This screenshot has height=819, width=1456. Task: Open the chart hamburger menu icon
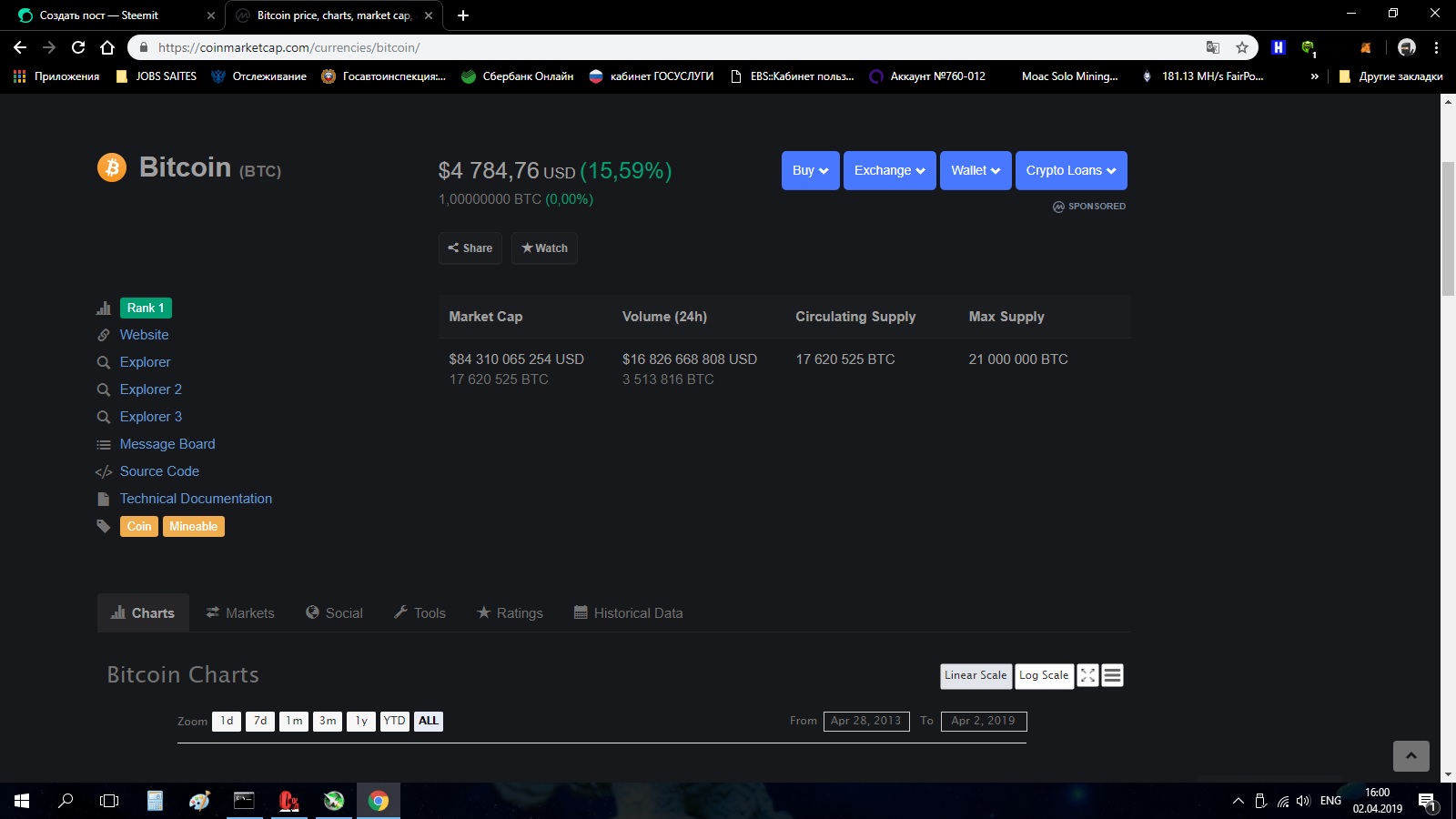[1112, 675]
